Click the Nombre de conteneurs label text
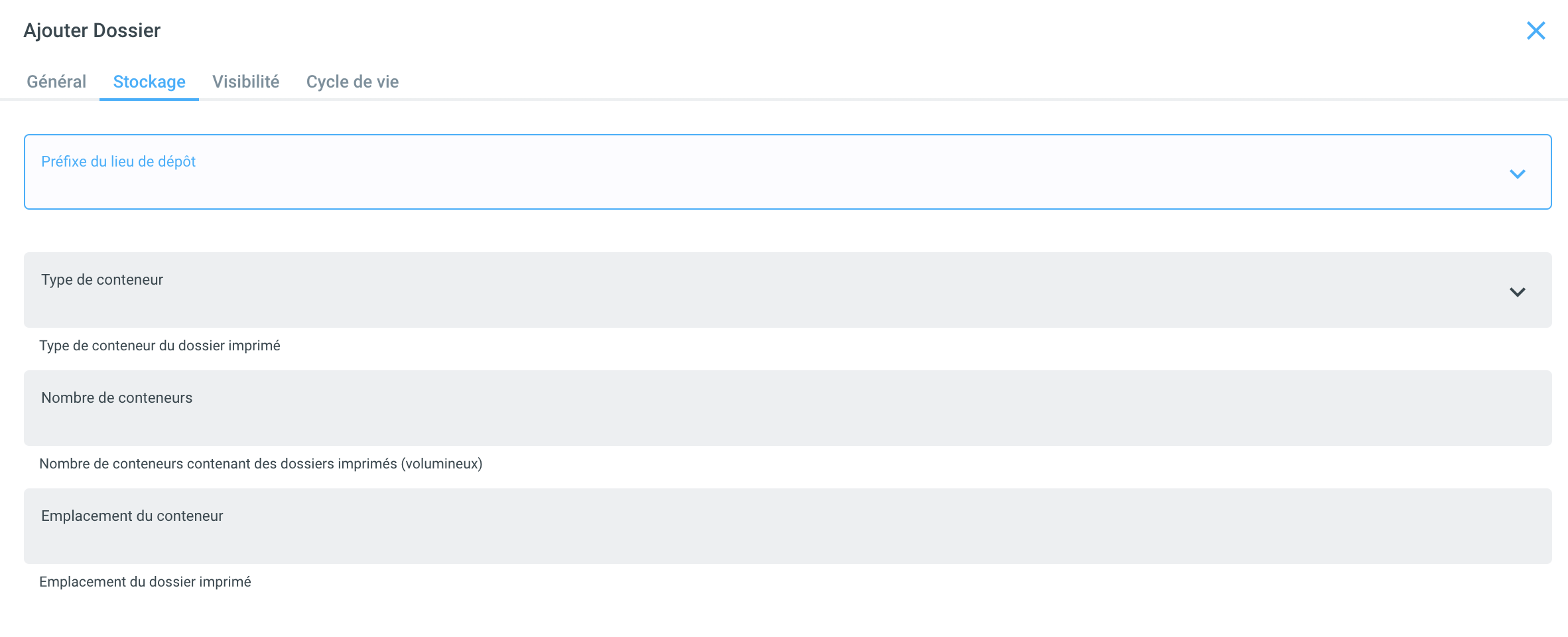 coord(117,398)
